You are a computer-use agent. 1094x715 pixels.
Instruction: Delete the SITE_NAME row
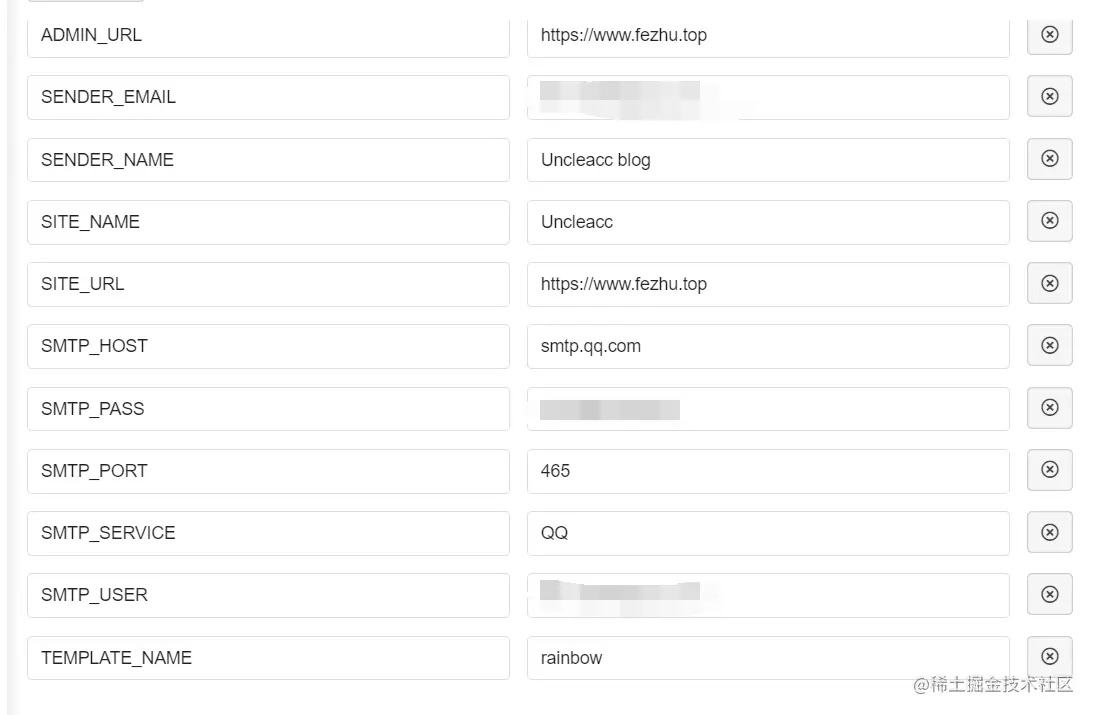pos(1049,221)
